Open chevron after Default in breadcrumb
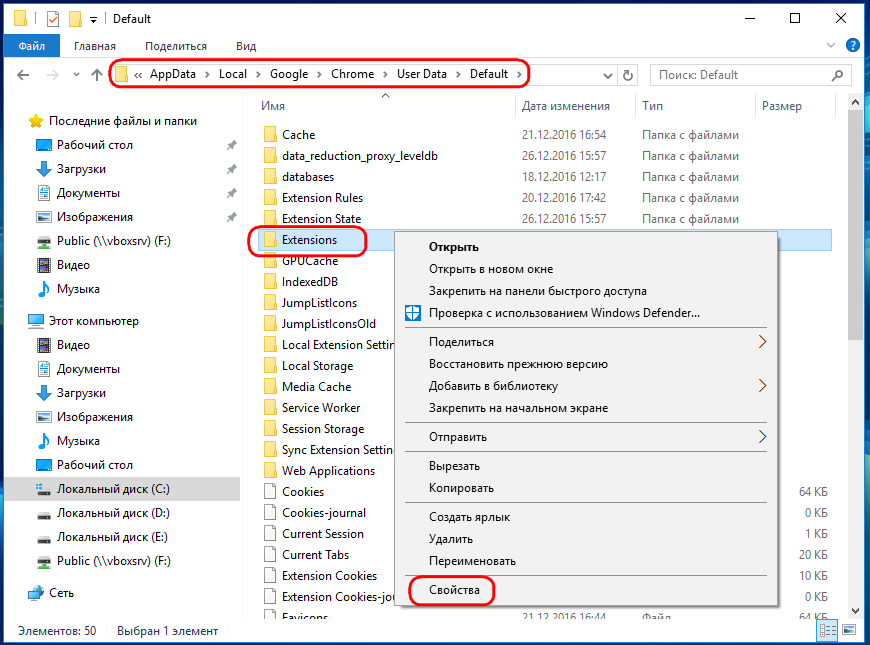 (520, 74)
